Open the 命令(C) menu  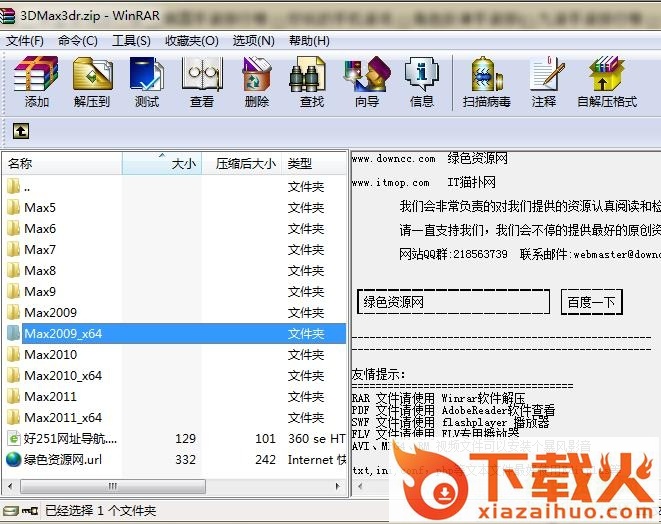[78, 41]
